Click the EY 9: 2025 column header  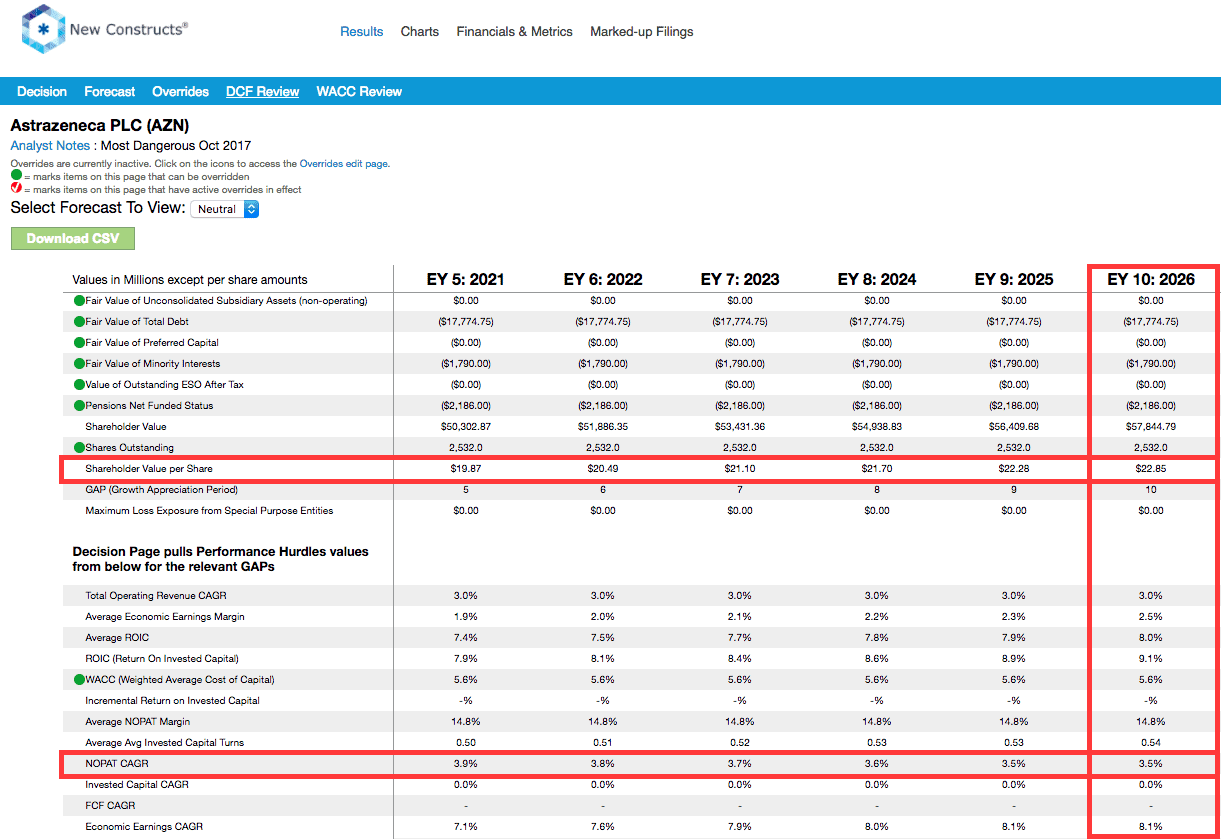(1014, 280)
